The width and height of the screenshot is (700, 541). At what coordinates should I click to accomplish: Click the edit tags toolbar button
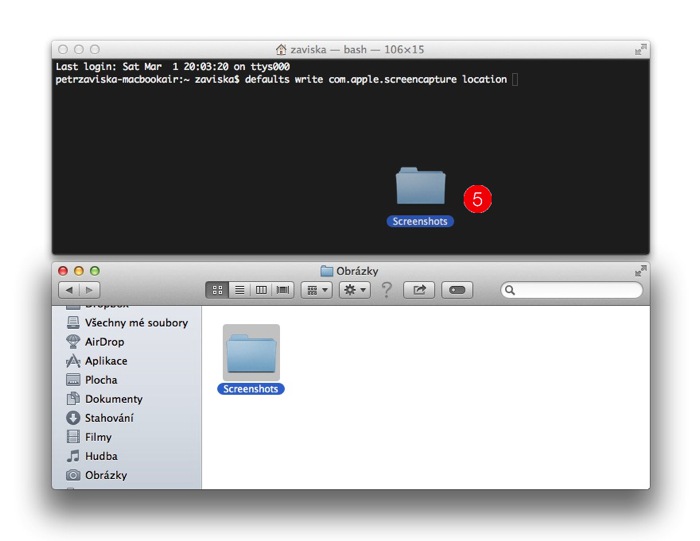click(x=457, y=290)
